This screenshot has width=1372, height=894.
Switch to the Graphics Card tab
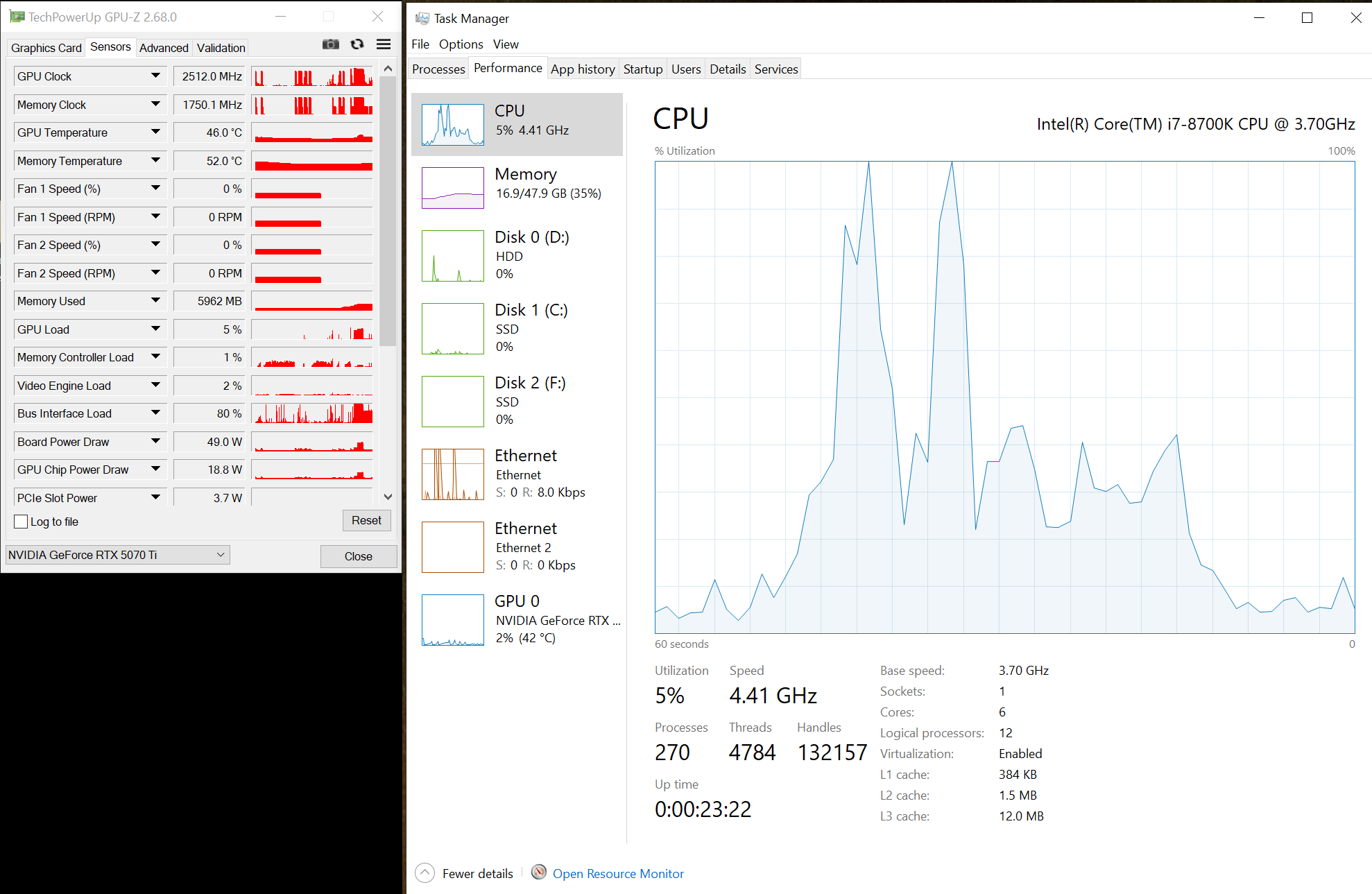pos(46,48)
